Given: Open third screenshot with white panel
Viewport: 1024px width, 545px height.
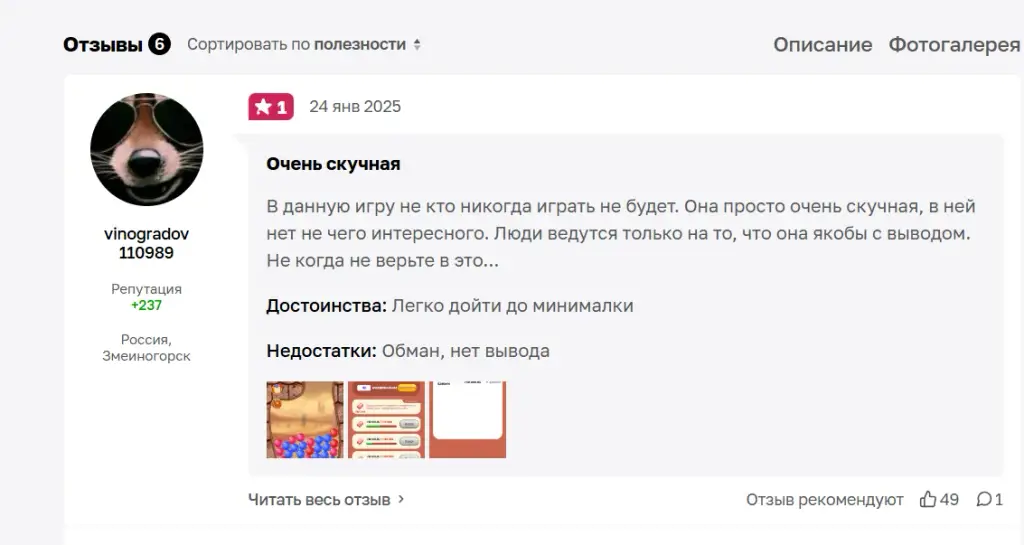Looking at the screenshot, I should [x=468, y=420].
